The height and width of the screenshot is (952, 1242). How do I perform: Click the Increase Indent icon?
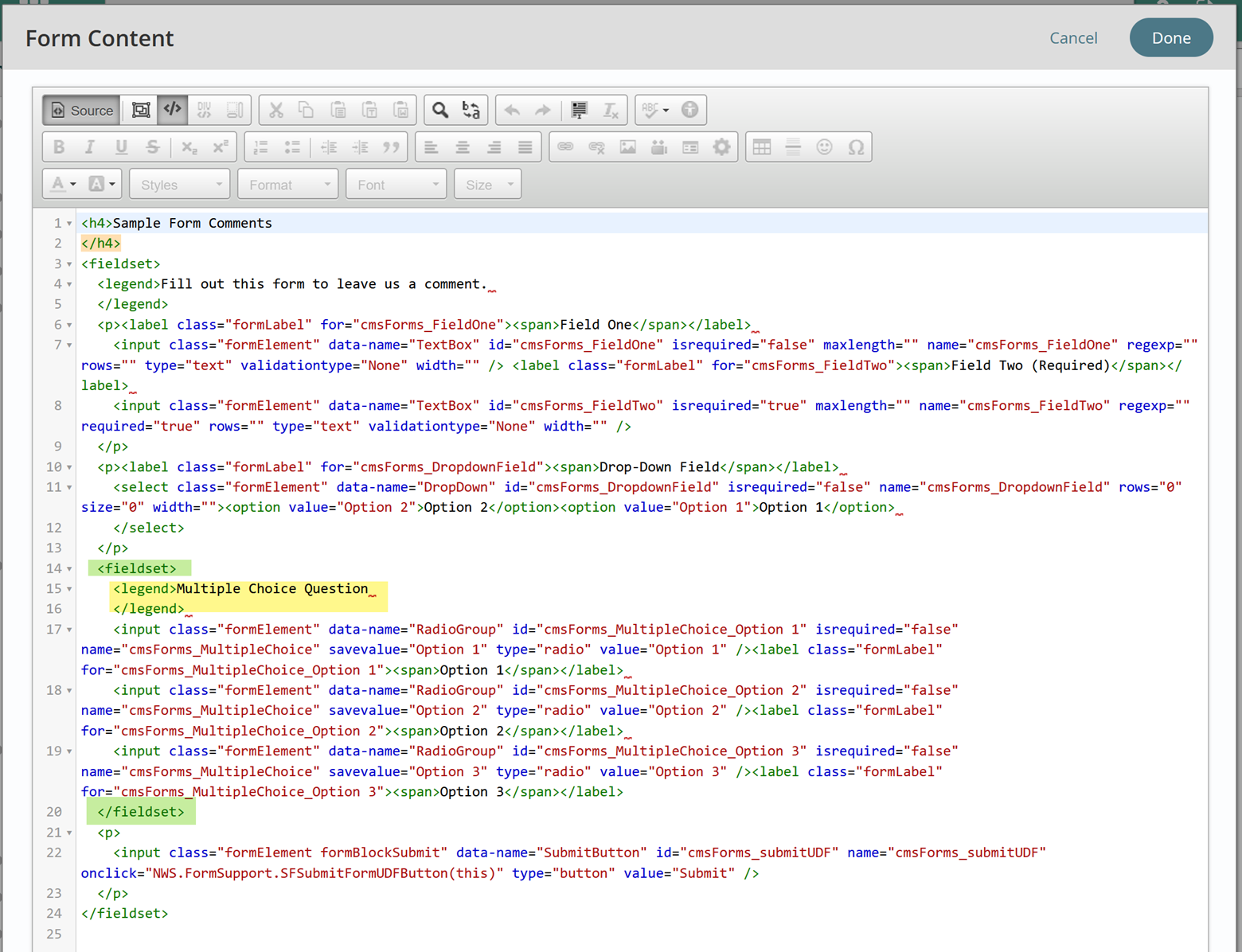(360, 147)
